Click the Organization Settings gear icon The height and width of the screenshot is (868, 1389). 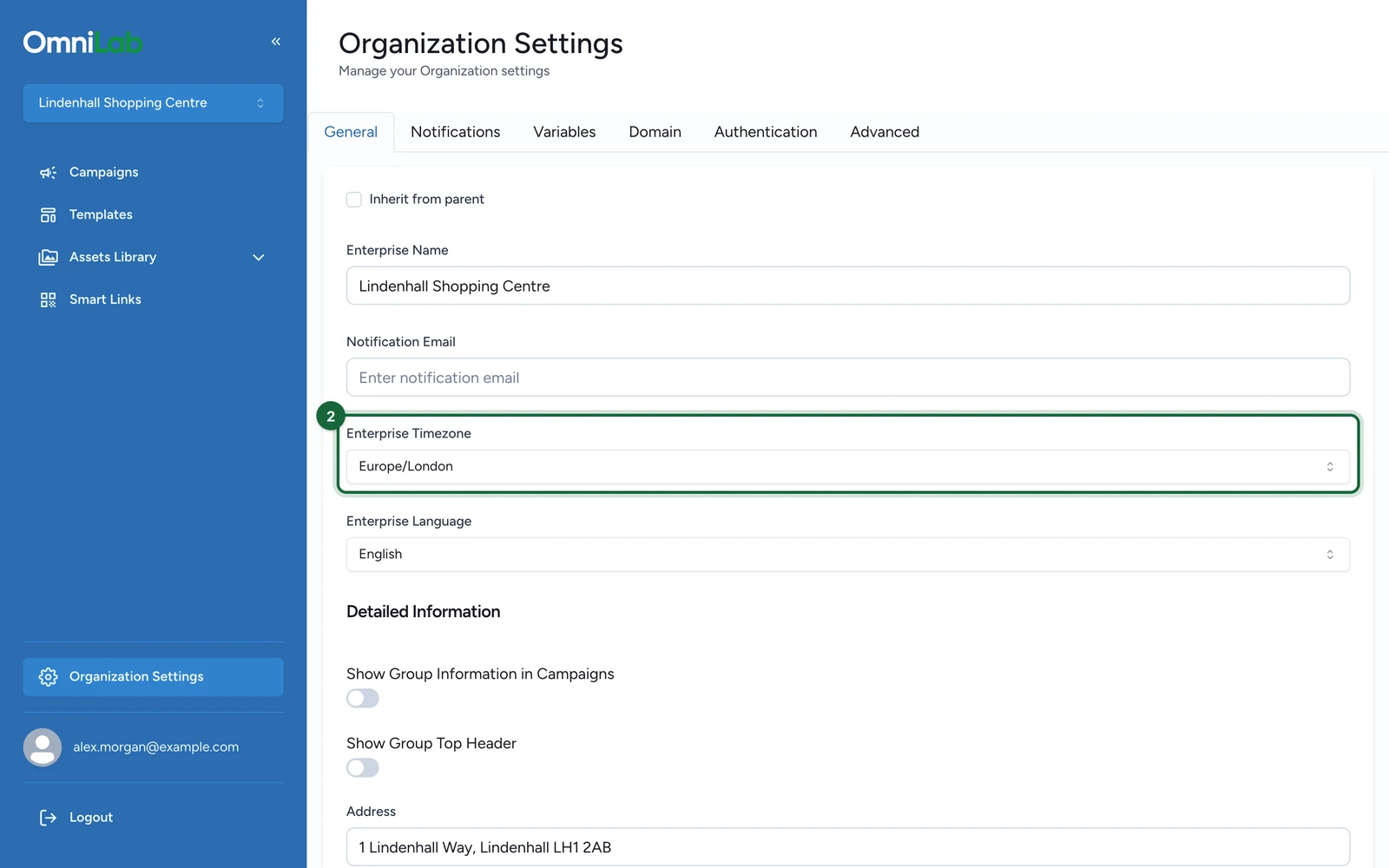coord(48,677)
